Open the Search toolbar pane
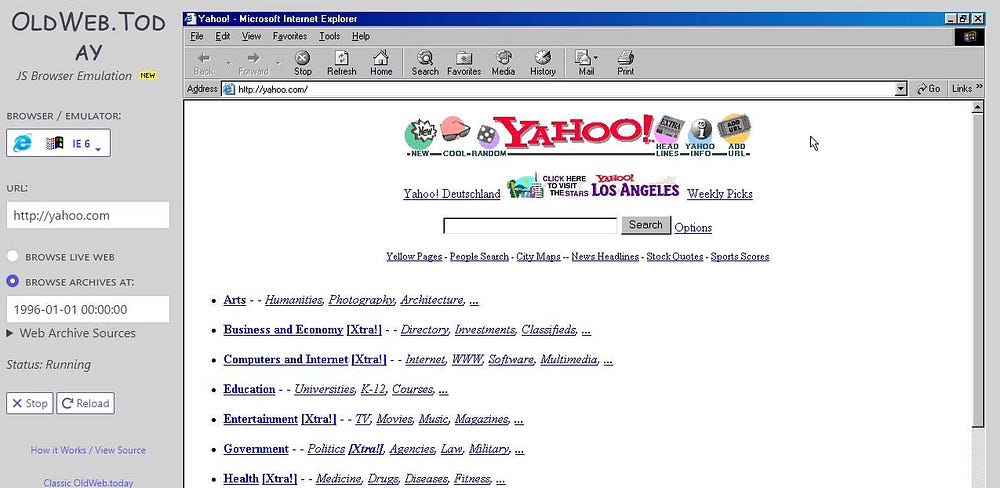 click(x=425, y=63)
